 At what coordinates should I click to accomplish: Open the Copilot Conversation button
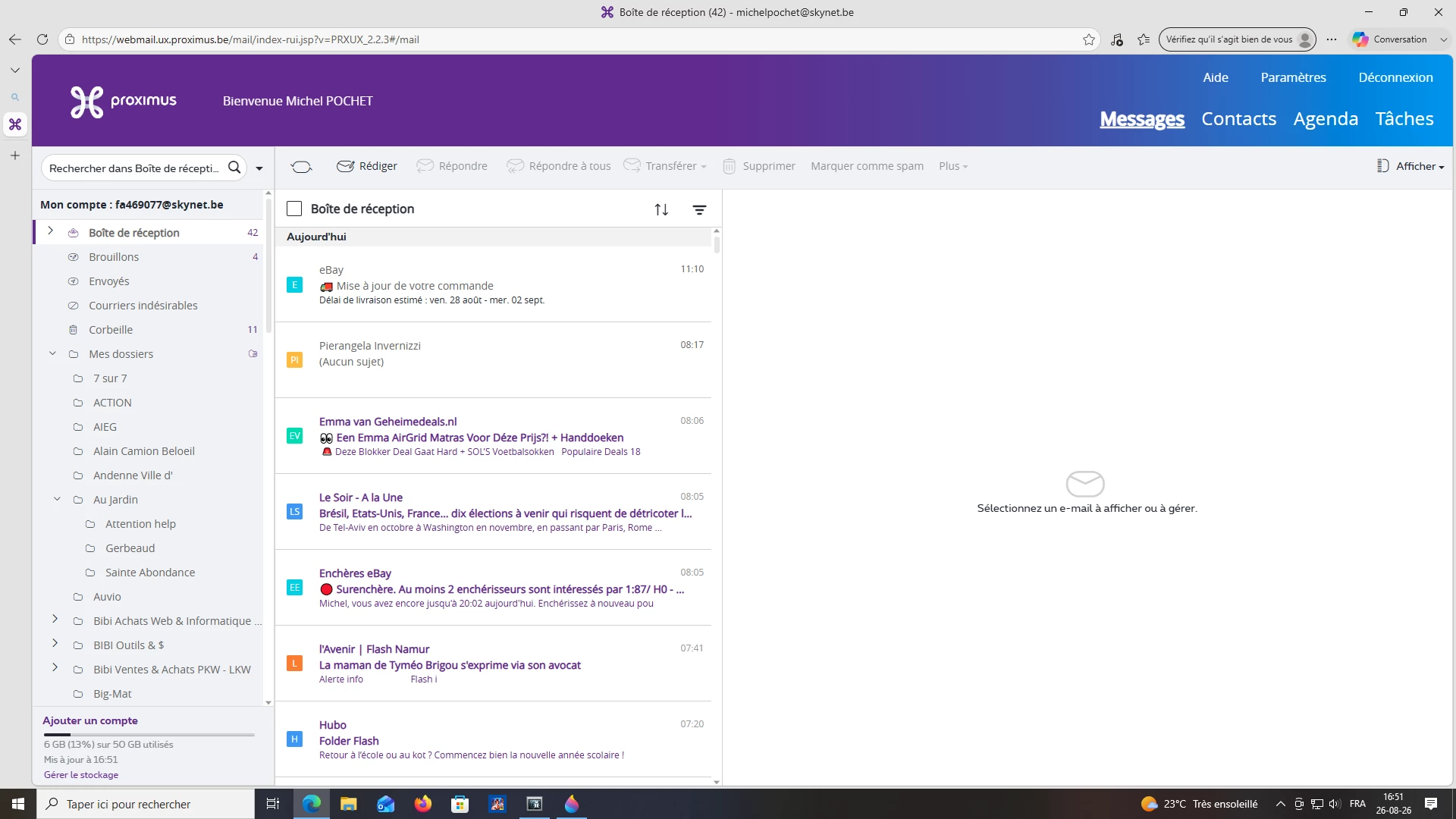tap(1390, 39)
